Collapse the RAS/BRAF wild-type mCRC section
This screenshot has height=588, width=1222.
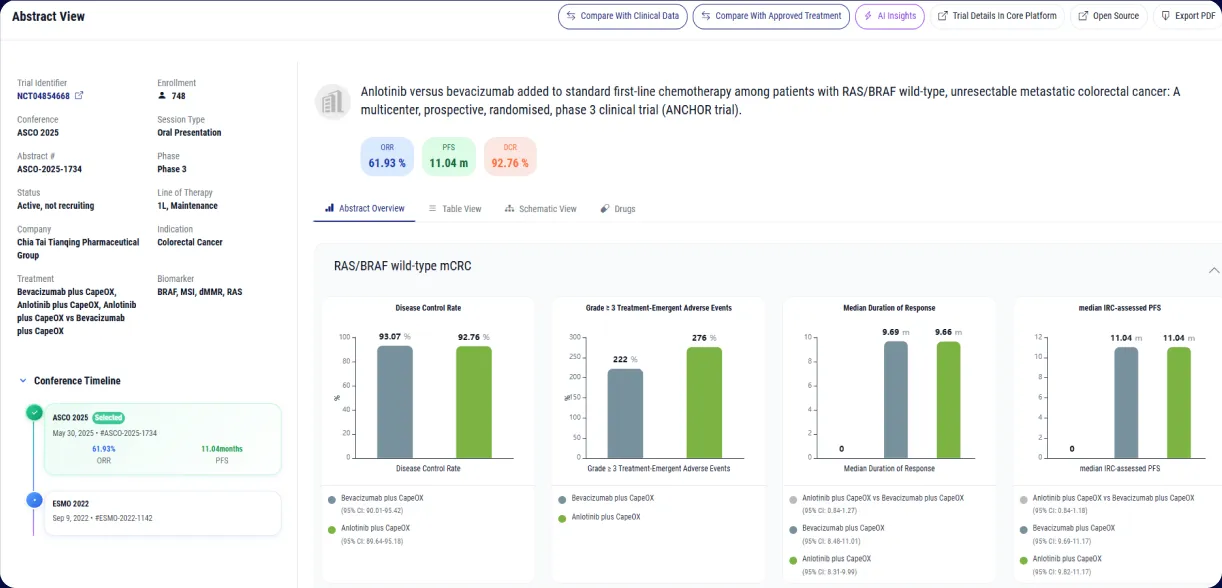[1213, 270]
